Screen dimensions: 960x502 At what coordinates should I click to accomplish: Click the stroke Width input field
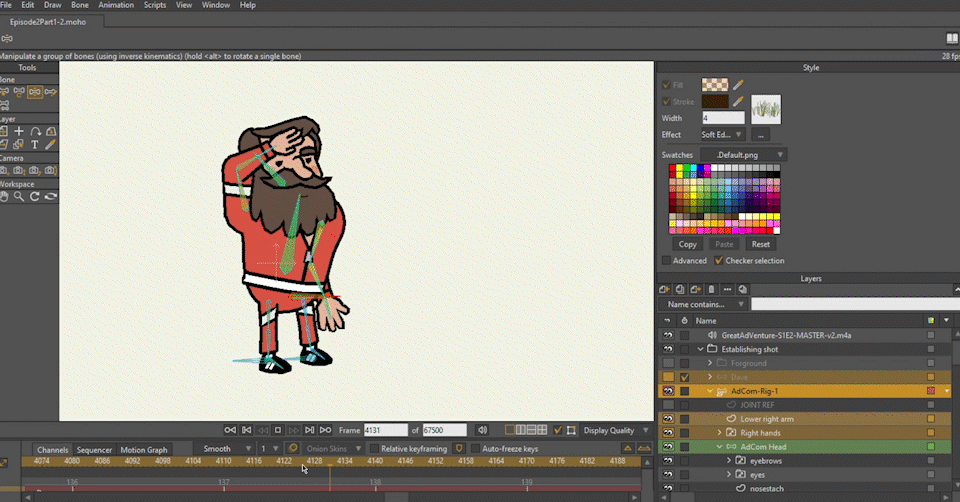(723, 118)
